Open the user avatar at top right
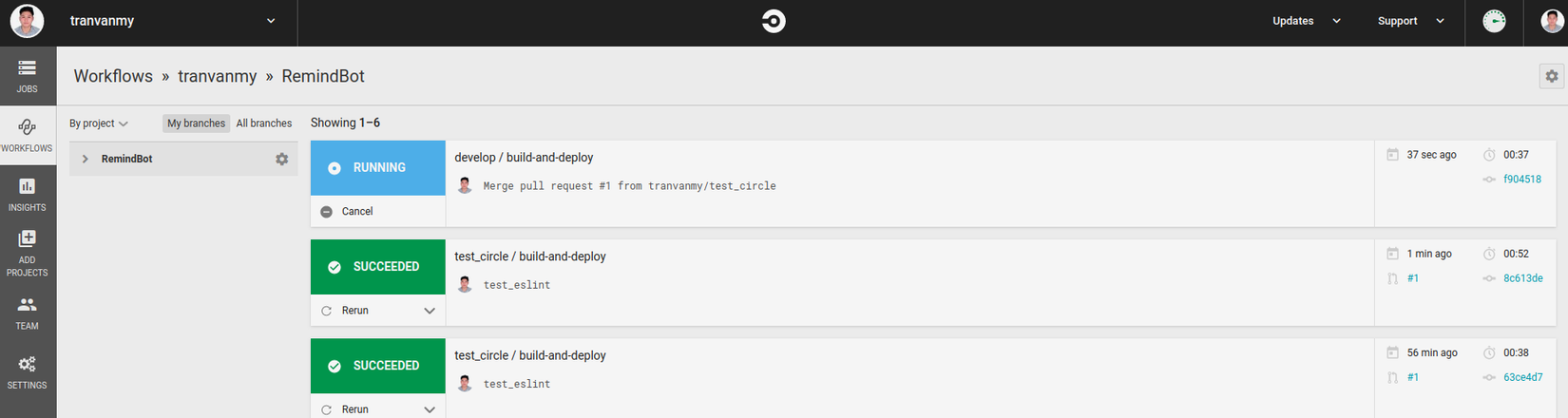The height and width of the screenshot is (418, 1568). (1551, 21)
